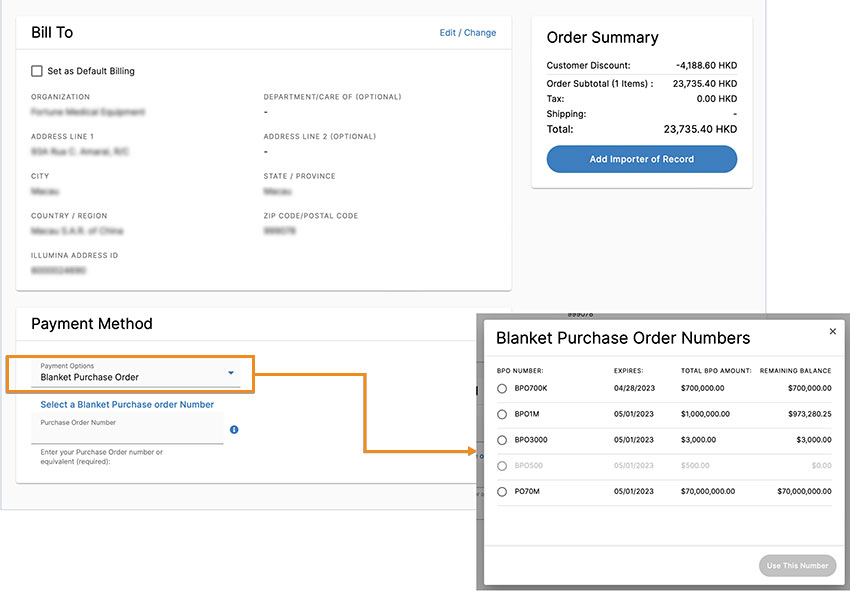Image resolution: width=850 pixels, height=591 pixels.
Task: Choose the PO70M radio option
Action: pyautogui.click(x=502, y=492)
